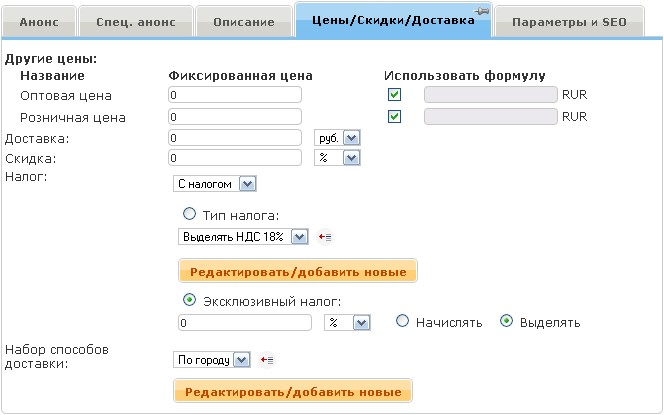
Task: Toggle the formula checkbox for Розничная цена
Action: (x=395, y=117)
